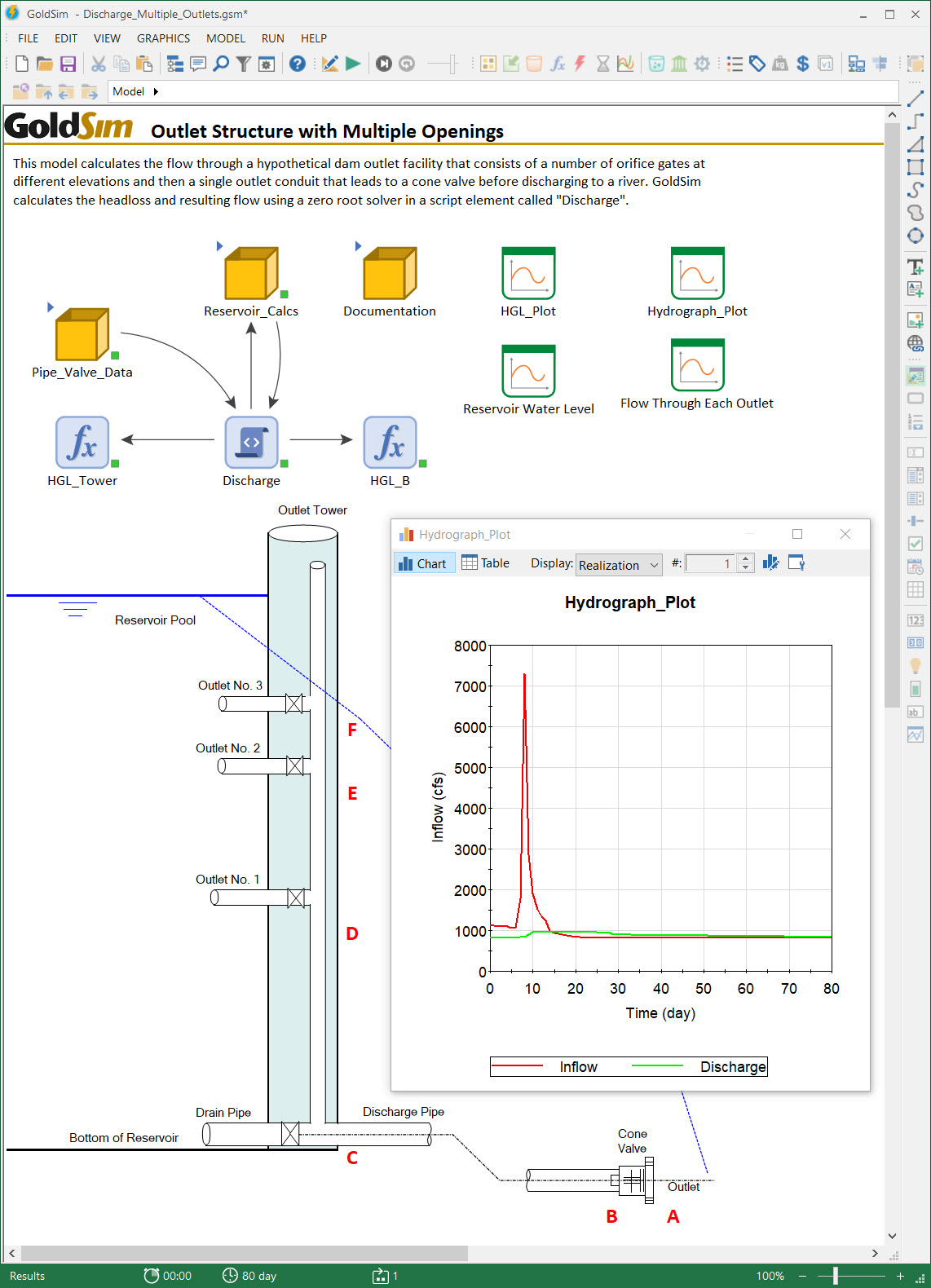Increase the realization number stepper
Image resolution: width=931 pixels, height=1288 pixels.
(746, 559)
